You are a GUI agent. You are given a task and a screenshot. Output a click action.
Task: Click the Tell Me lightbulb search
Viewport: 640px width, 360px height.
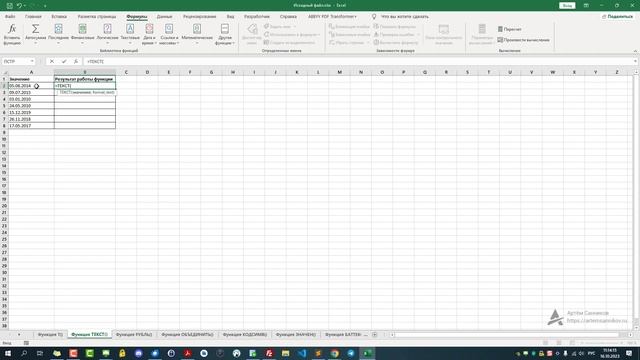coord(374,16)
